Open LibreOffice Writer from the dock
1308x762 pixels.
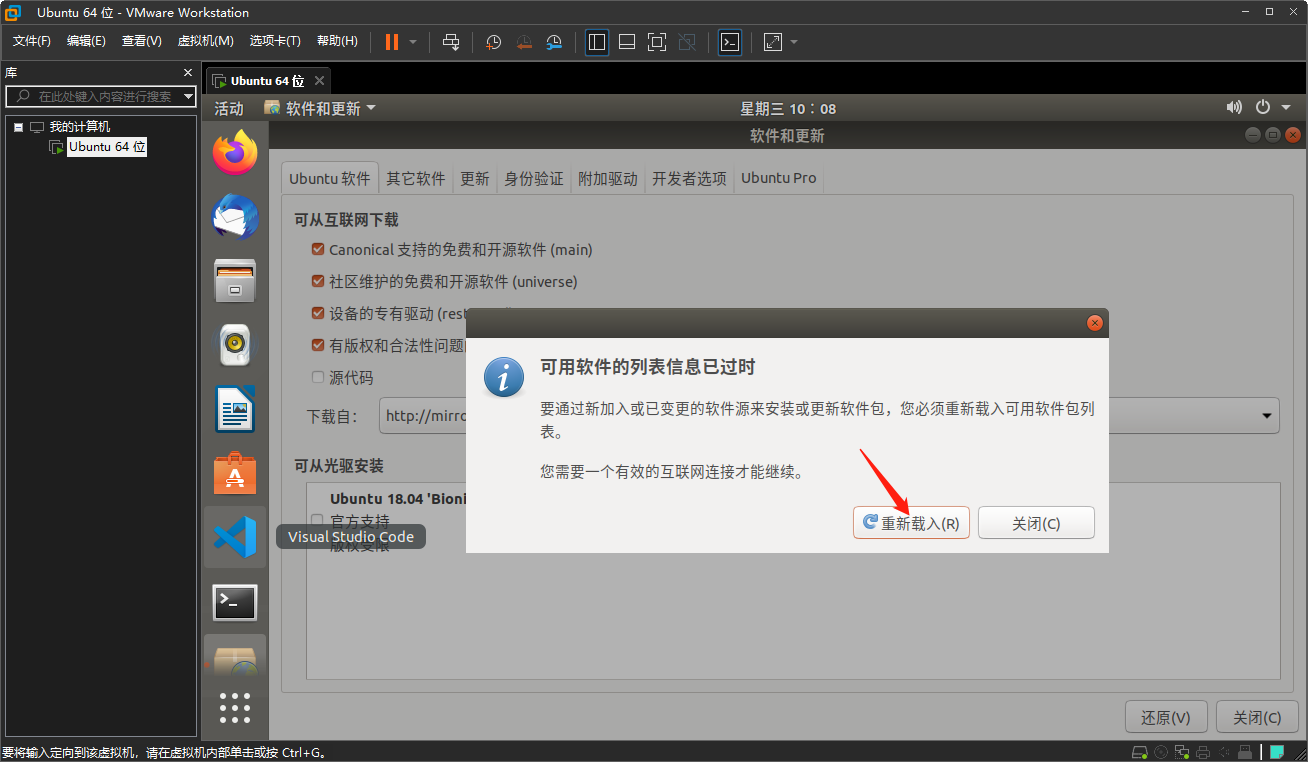click(x=235, y=409)
